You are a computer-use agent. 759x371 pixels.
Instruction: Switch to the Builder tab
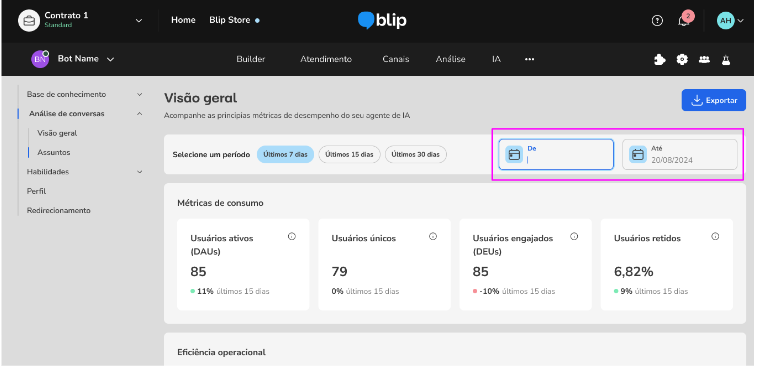(251, 59)
